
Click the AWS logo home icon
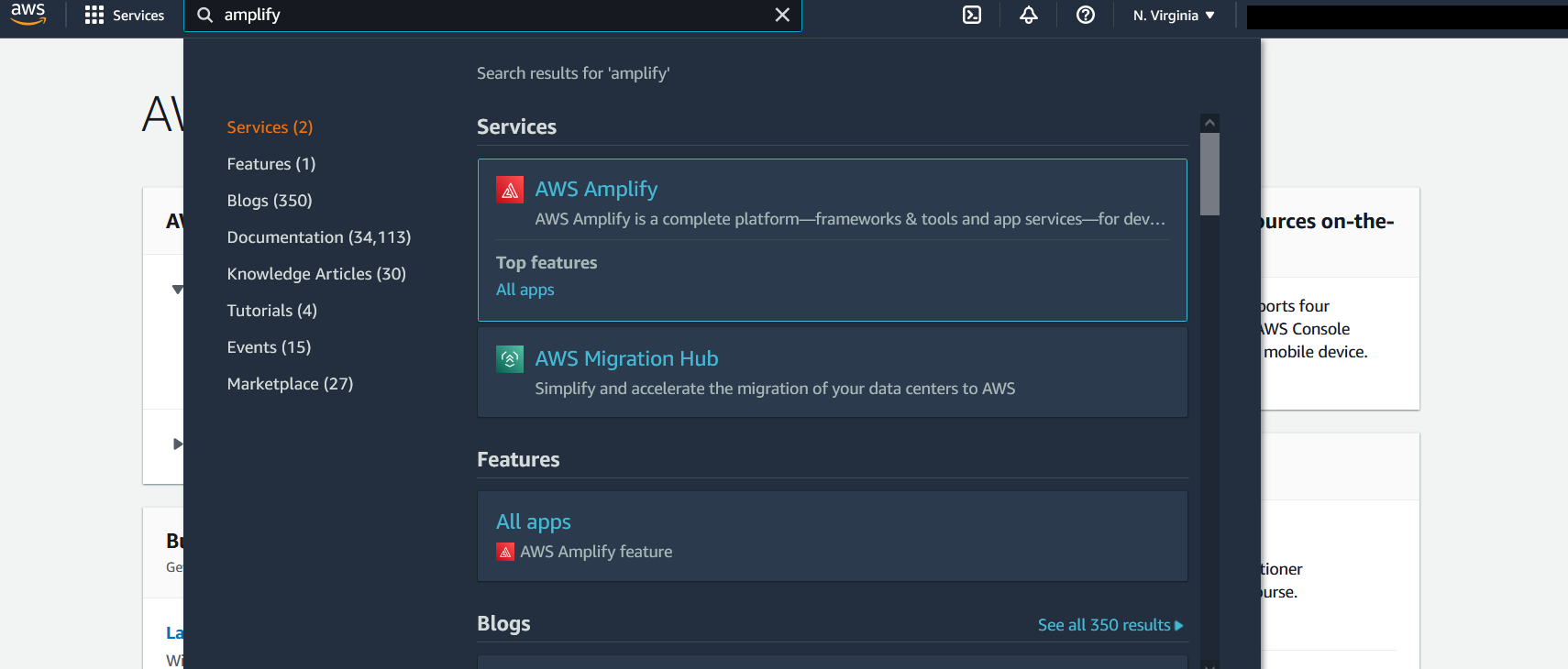coord(28,14)
